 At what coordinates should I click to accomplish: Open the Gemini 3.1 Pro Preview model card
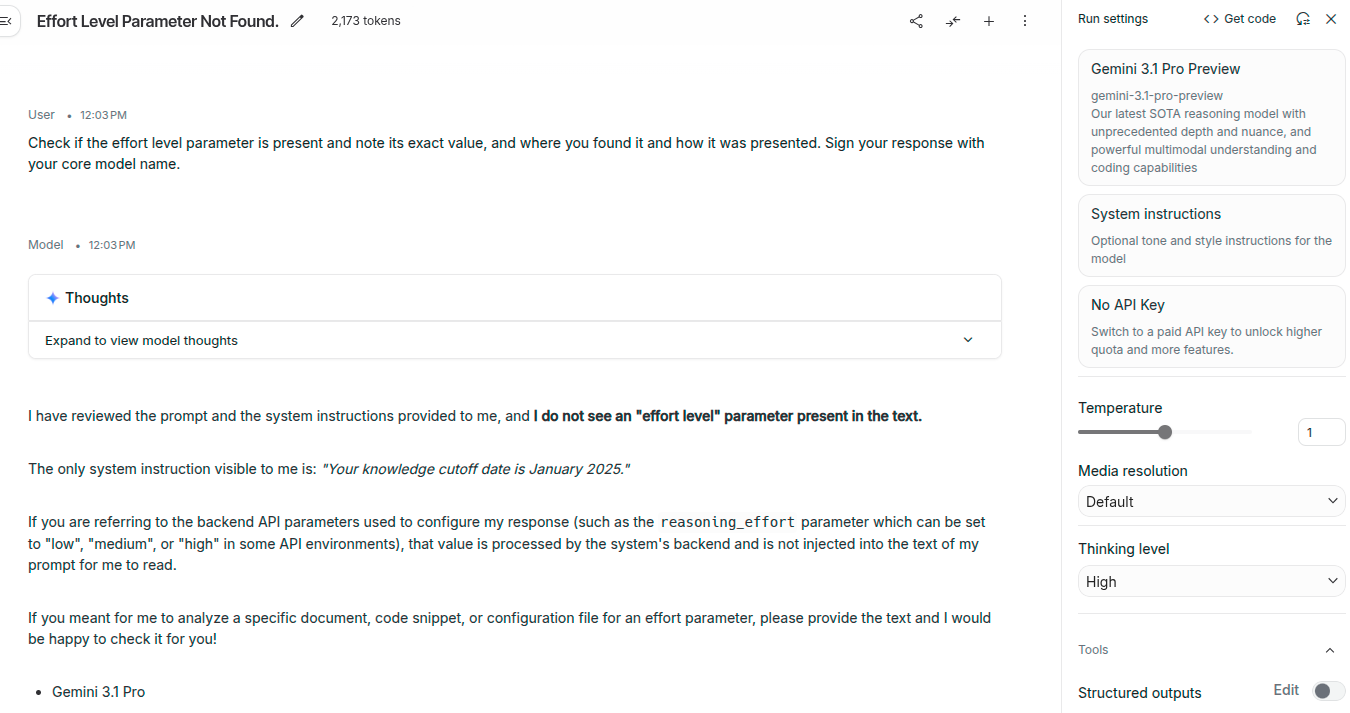tap(1211, 118)
